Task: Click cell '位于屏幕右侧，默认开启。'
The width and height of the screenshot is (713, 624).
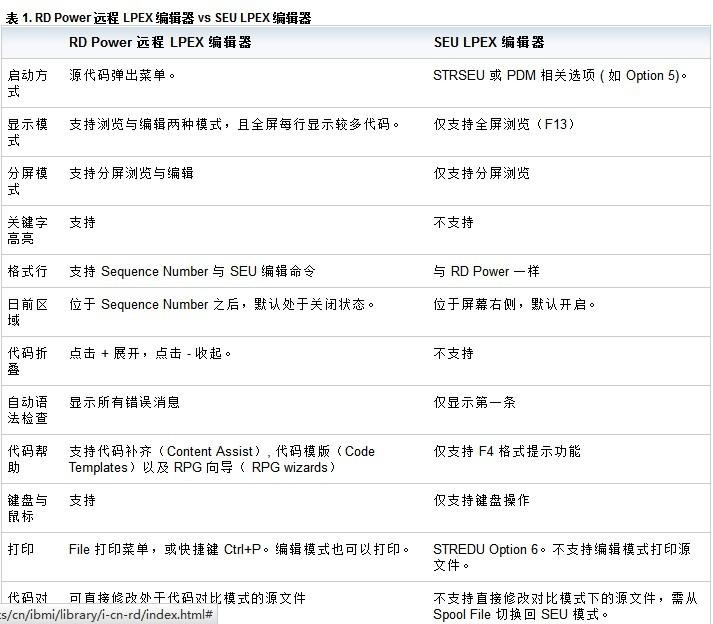Action: click(x=514, y=304)
